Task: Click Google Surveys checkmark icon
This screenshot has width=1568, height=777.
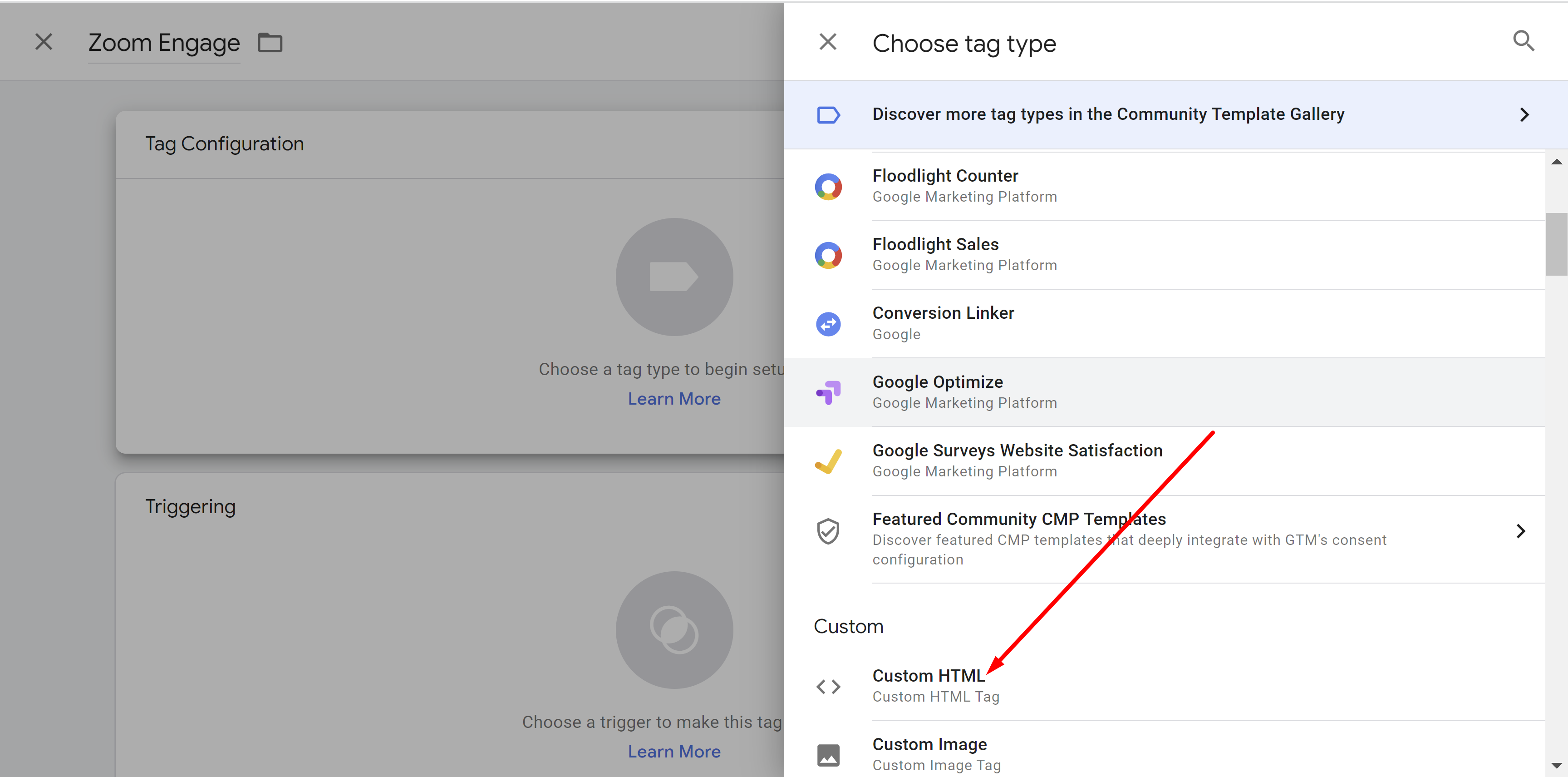Action: pyautogui.click(x=828, y=461)
